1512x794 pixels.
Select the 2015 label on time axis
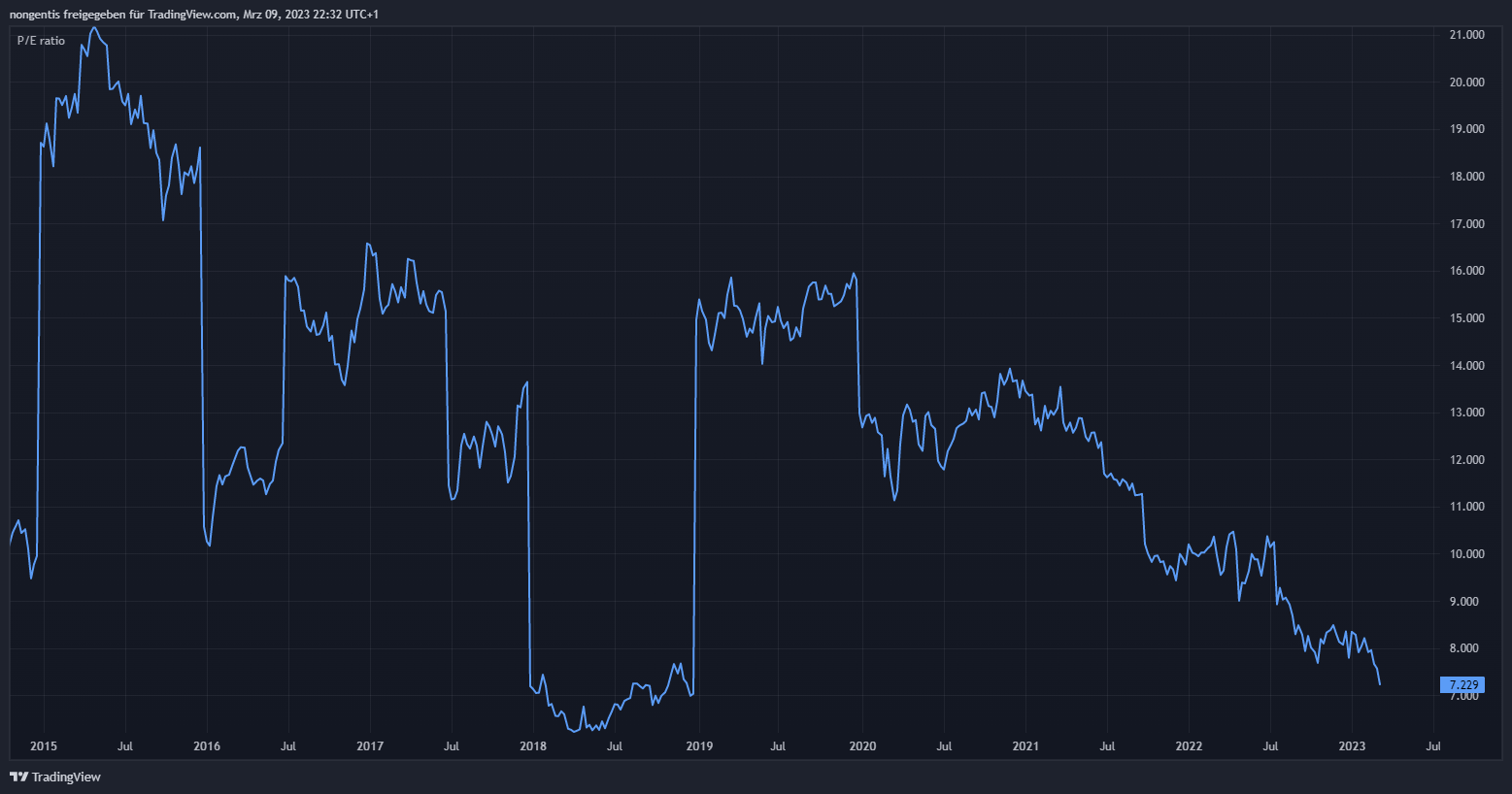[44, 746]
